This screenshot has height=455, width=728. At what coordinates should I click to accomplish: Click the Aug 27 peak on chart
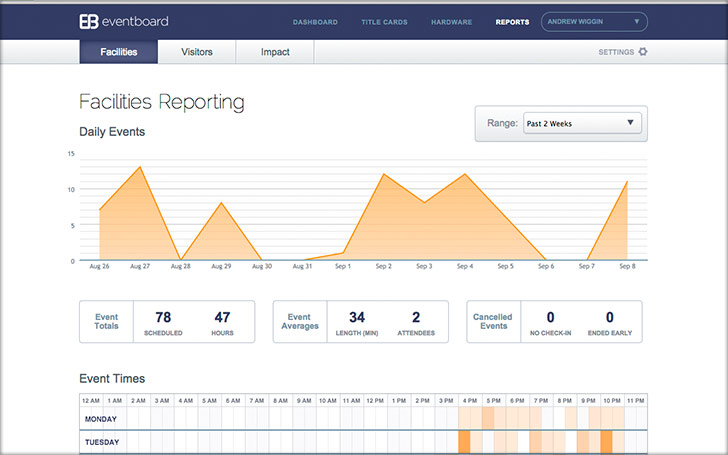tap(140, 167)
